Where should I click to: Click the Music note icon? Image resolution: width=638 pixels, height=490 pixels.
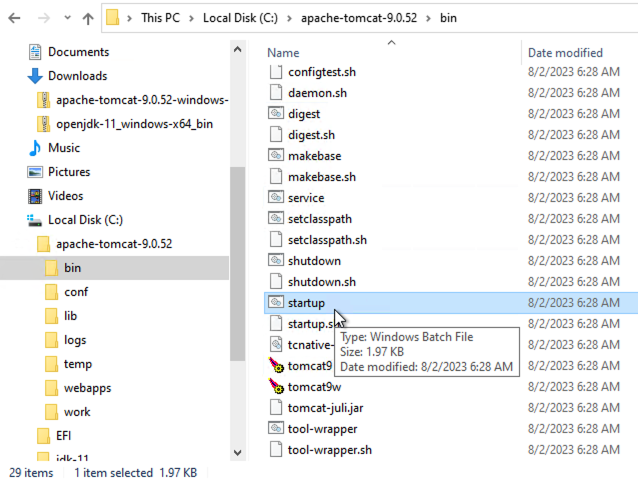click(x=35, y=148)
